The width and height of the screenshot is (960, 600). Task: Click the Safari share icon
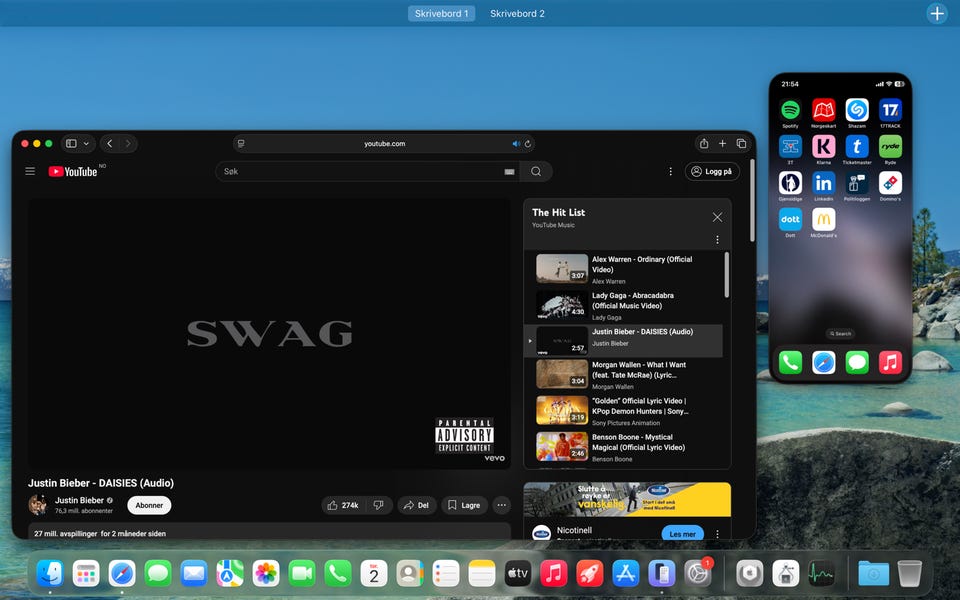pyautogui.click(x=704, y=144)
